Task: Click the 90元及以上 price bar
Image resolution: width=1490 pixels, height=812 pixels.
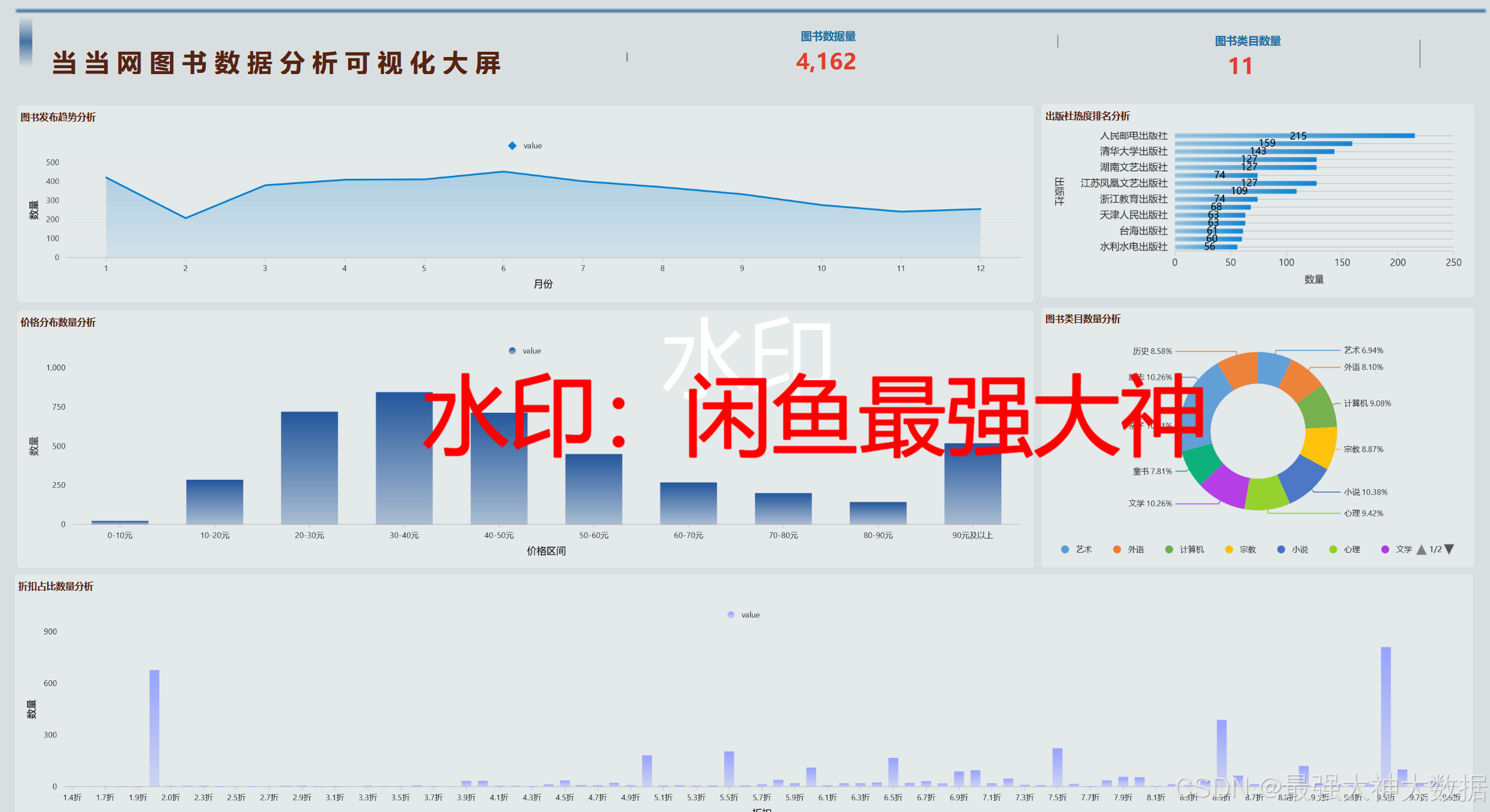Action: tap(973, 485)
